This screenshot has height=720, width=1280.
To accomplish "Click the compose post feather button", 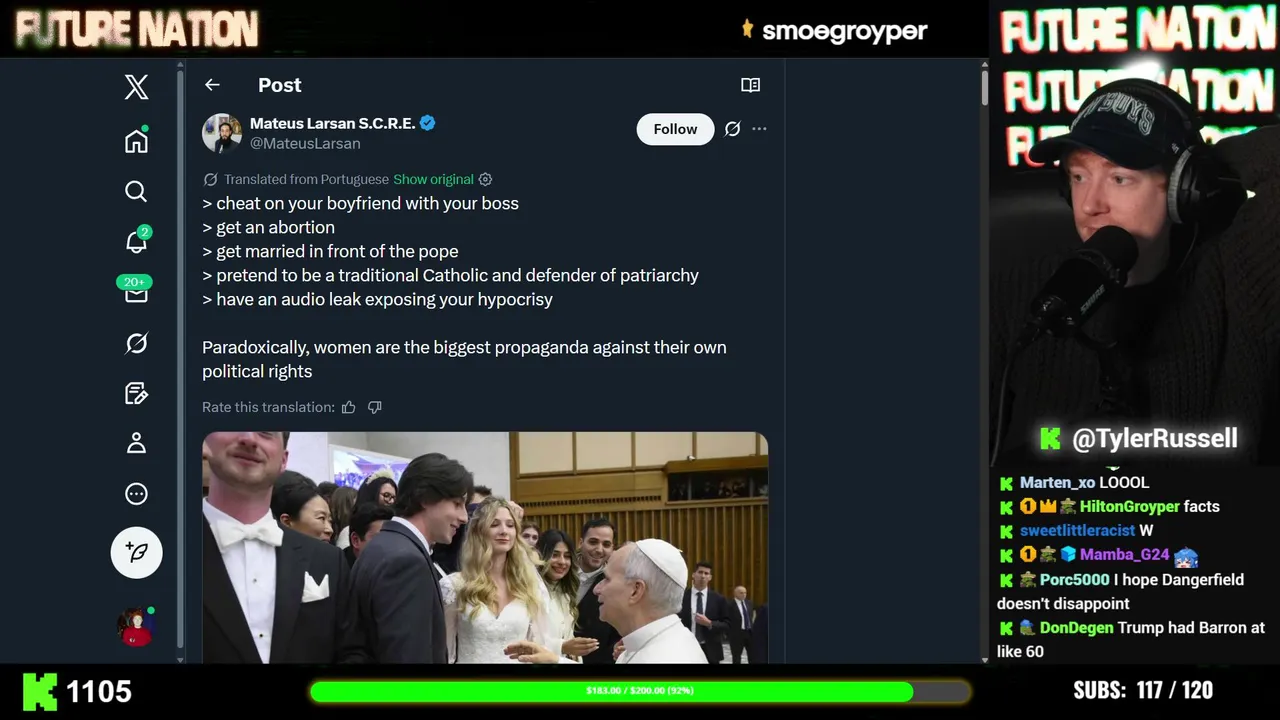I will click(x=137, y=552).
